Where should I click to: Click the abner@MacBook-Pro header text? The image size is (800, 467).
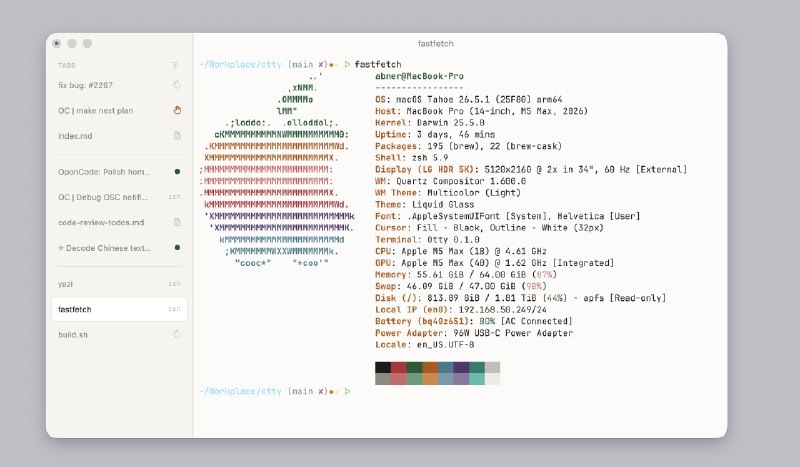tap(419, 76)
